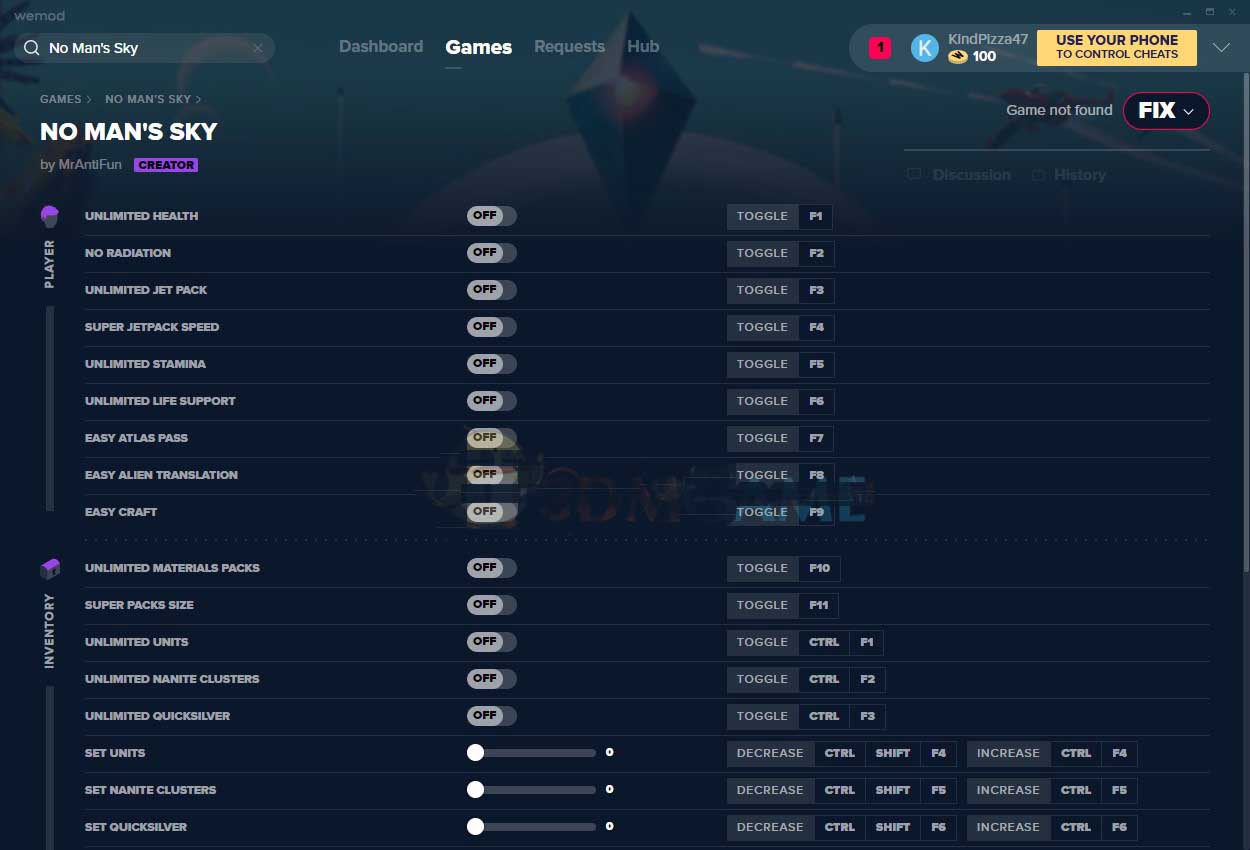The image size is (1250, 850).
Task: Enable Unlimited Jet Pack switch
Action: click(492, 290)
